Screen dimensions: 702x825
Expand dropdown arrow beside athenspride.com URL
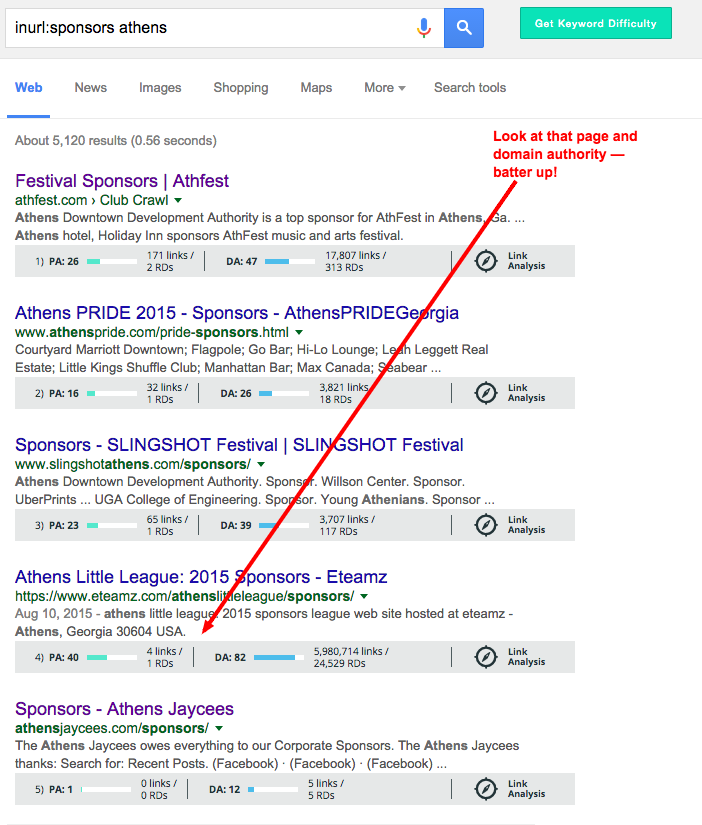point(299,333)
